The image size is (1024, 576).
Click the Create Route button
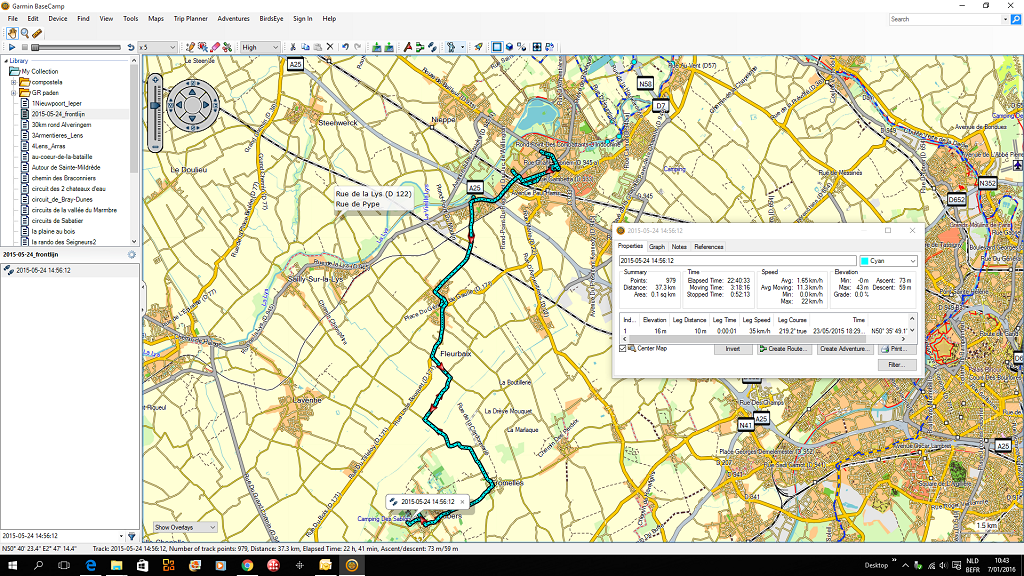pyautogui.click(x=784, y=349)
